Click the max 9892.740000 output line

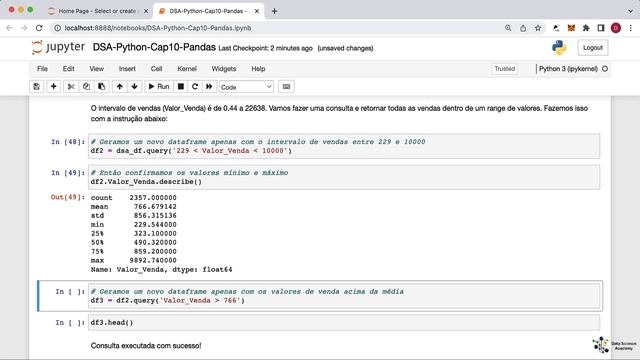point(133,260)
